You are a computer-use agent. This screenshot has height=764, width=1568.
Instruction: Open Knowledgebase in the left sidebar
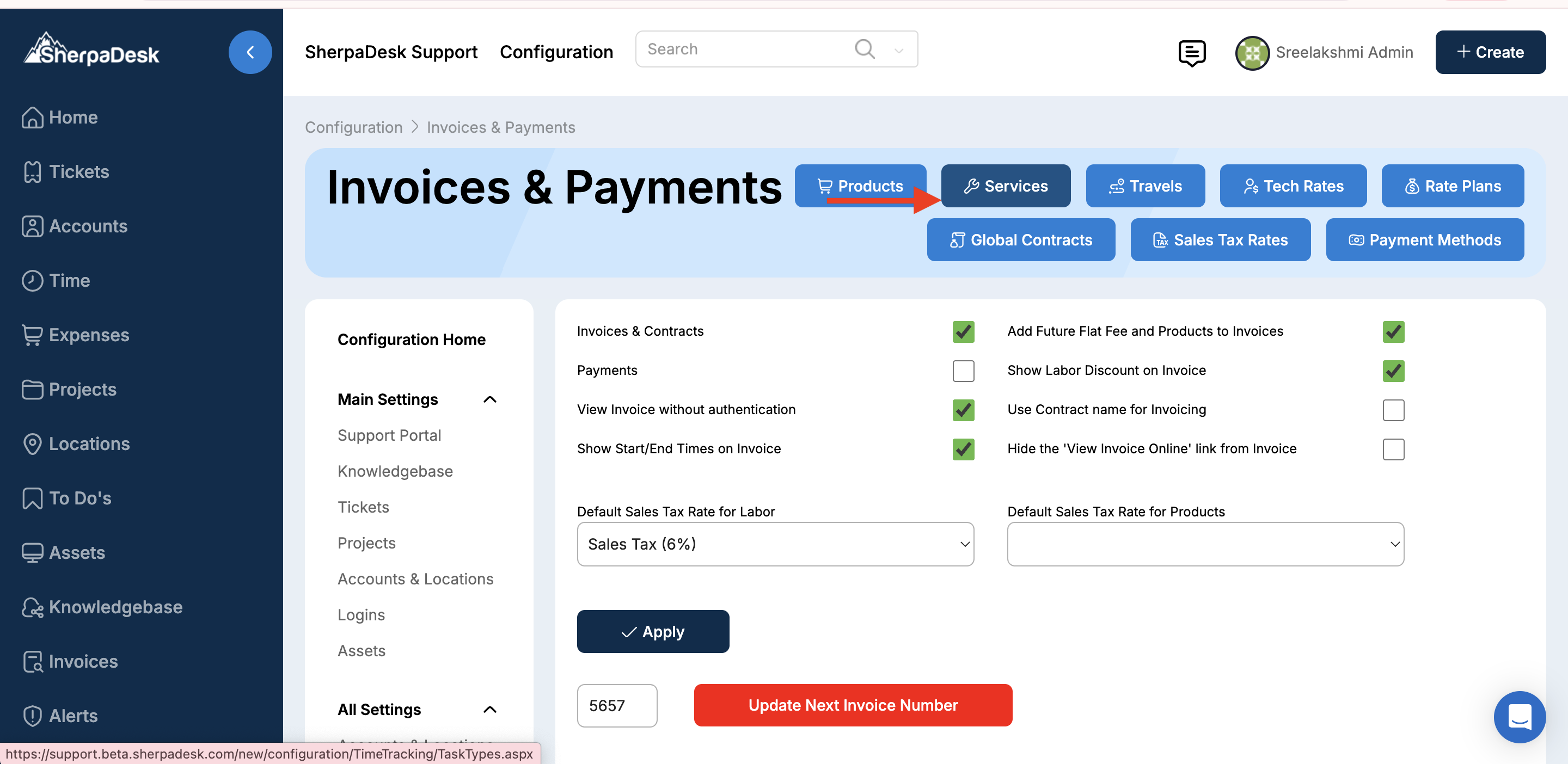pyautogui.click(x=115, y=606)
